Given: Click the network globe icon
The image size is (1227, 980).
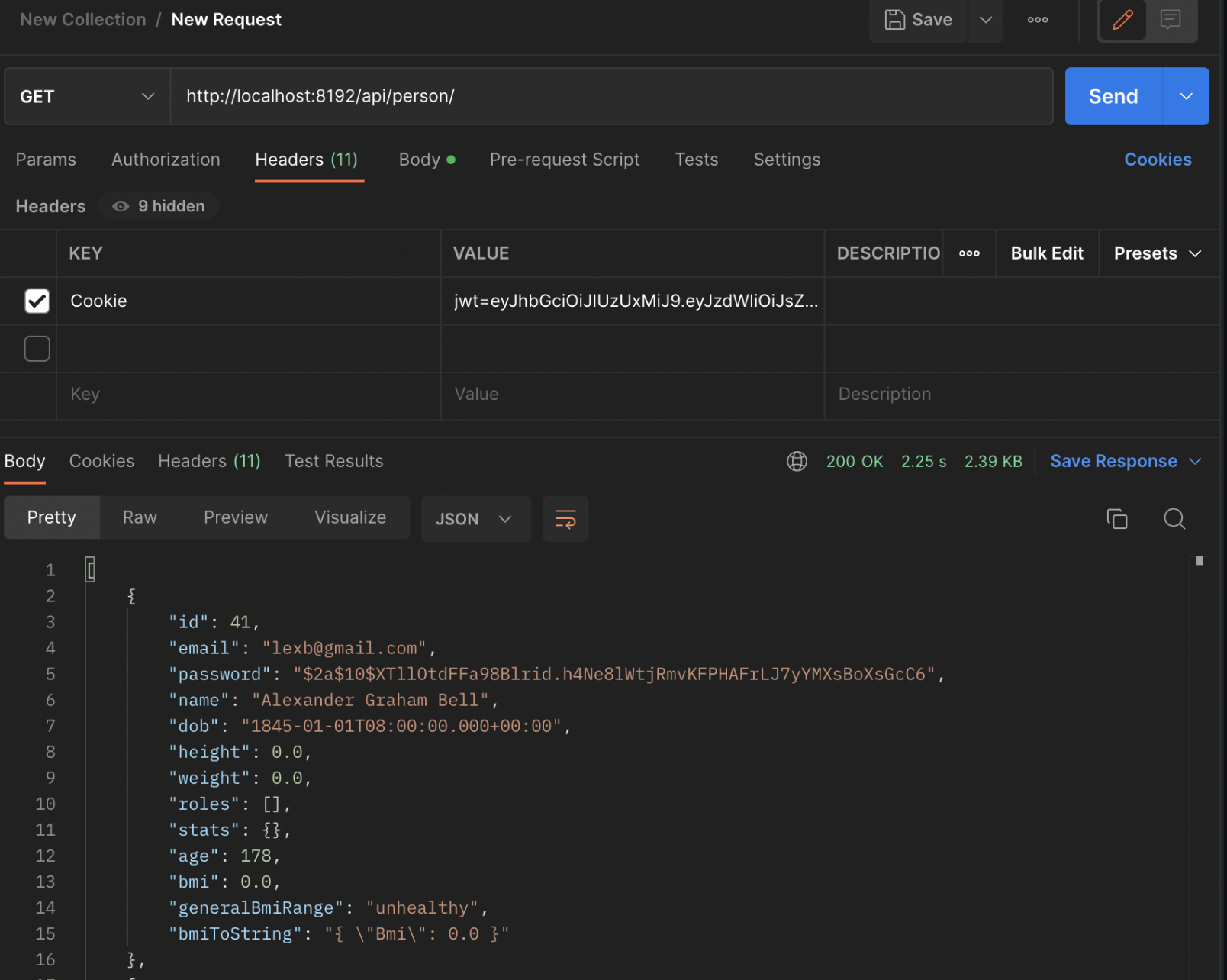Looking at the screenshot, I should tap(797, 461).
